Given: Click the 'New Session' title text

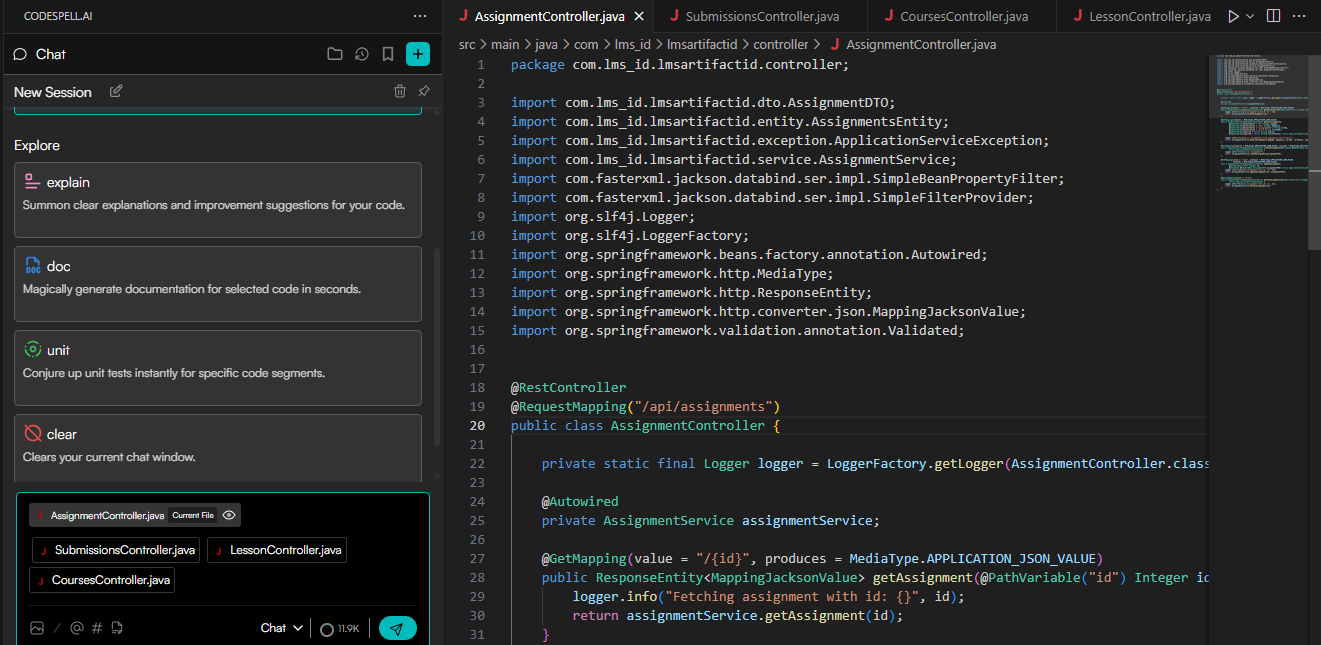Looking at the screenshot, I should 53,92.
